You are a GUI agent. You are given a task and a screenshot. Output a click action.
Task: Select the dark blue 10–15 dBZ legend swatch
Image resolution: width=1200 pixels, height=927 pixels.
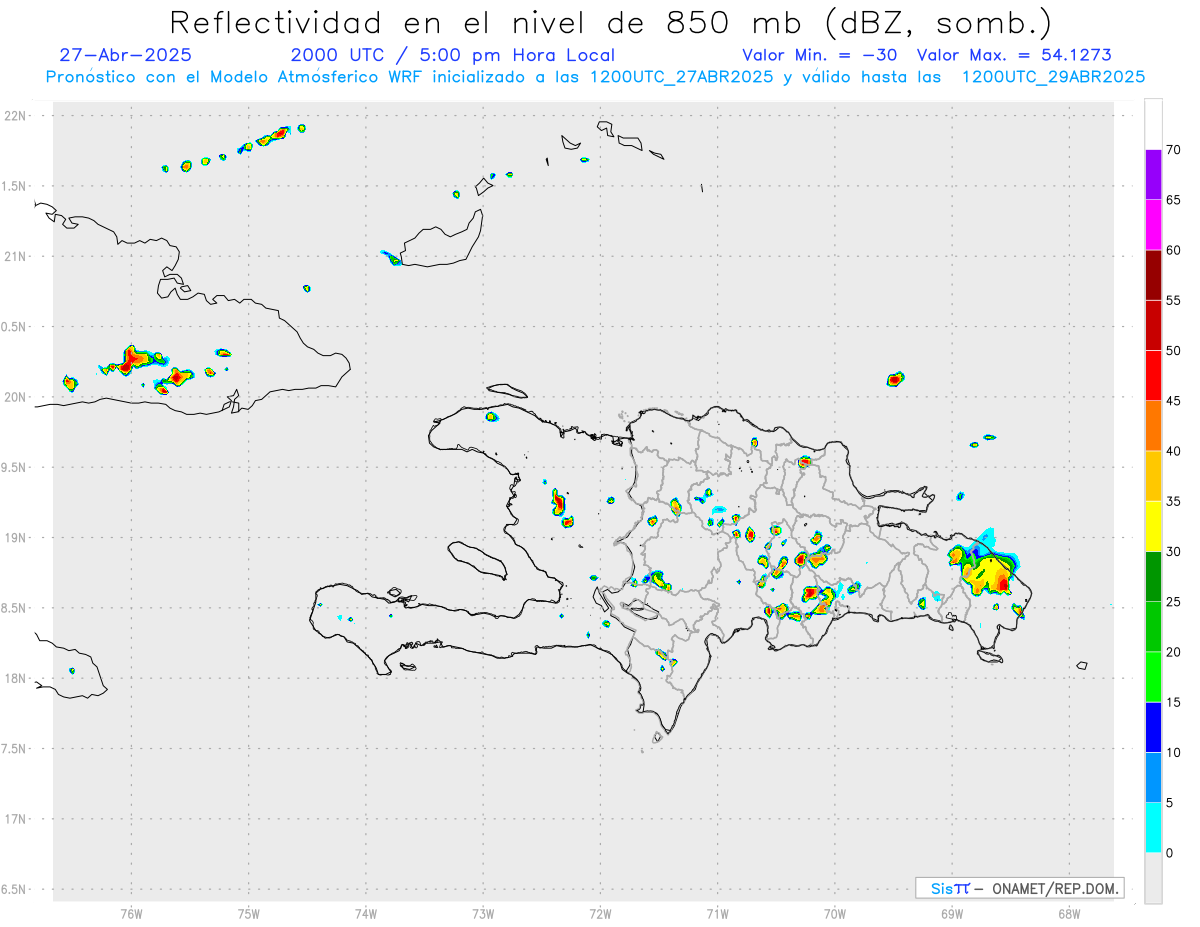tap(1153, 727)
